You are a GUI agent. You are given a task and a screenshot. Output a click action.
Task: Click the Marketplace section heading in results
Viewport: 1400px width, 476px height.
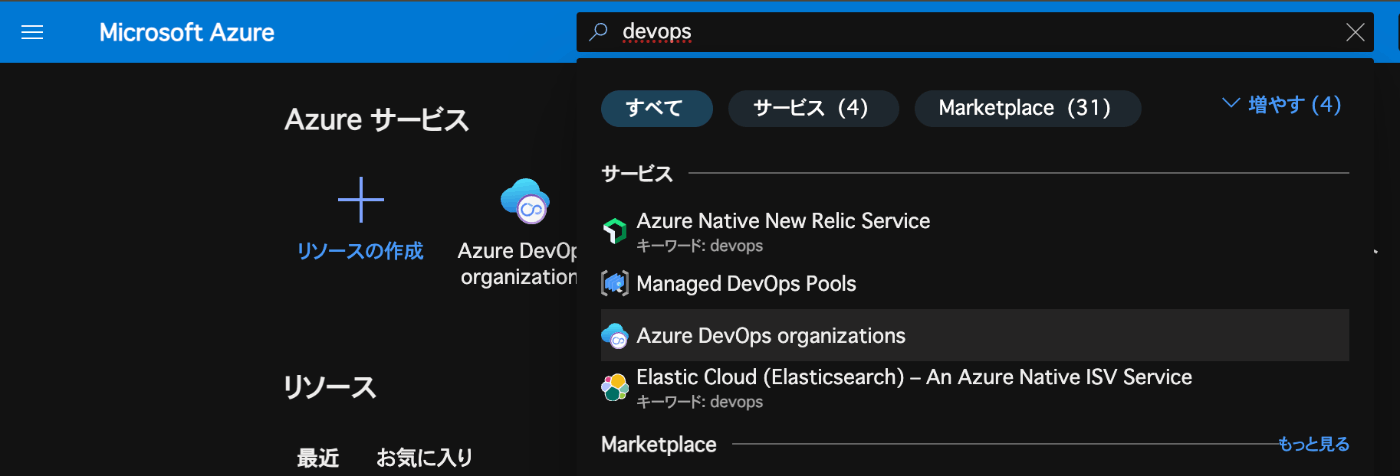(659, 444)
